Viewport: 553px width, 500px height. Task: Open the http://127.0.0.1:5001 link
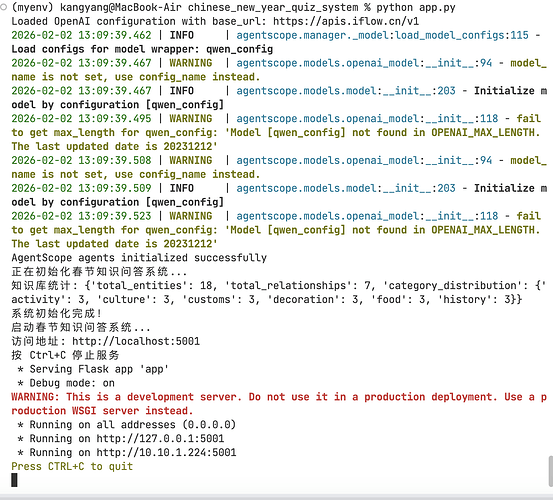coord(160,439)
